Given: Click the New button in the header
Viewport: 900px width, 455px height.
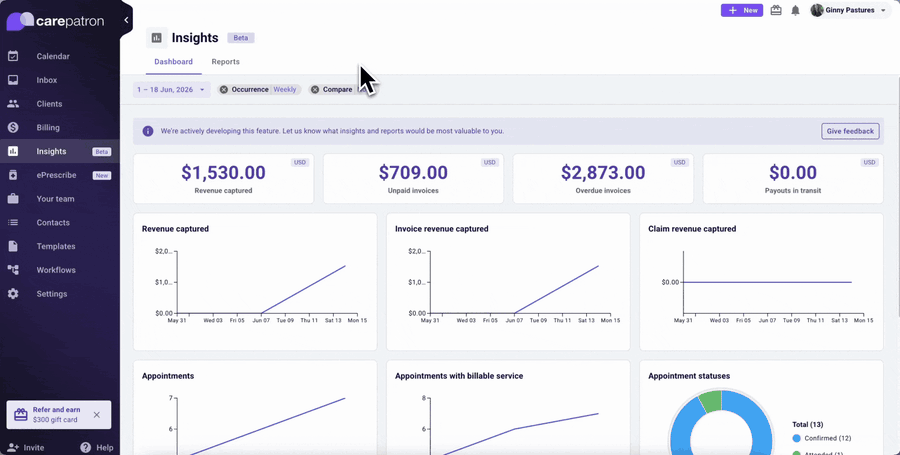Looking at the screenshot, I should pos(742,10).
